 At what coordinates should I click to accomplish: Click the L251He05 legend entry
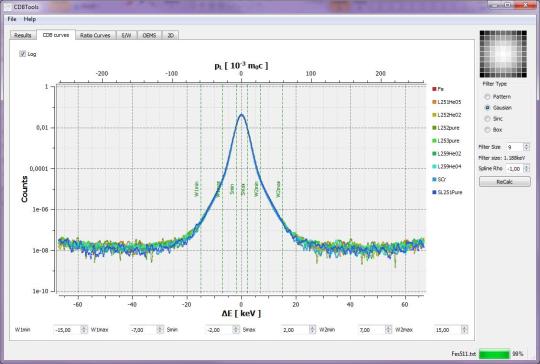(x=447, y=102)
